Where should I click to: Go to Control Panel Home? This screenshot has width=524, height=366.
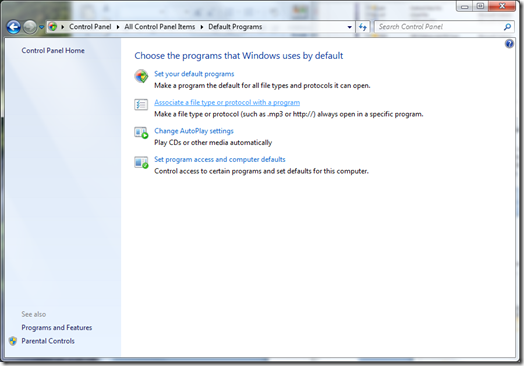(x=53, y=50)
